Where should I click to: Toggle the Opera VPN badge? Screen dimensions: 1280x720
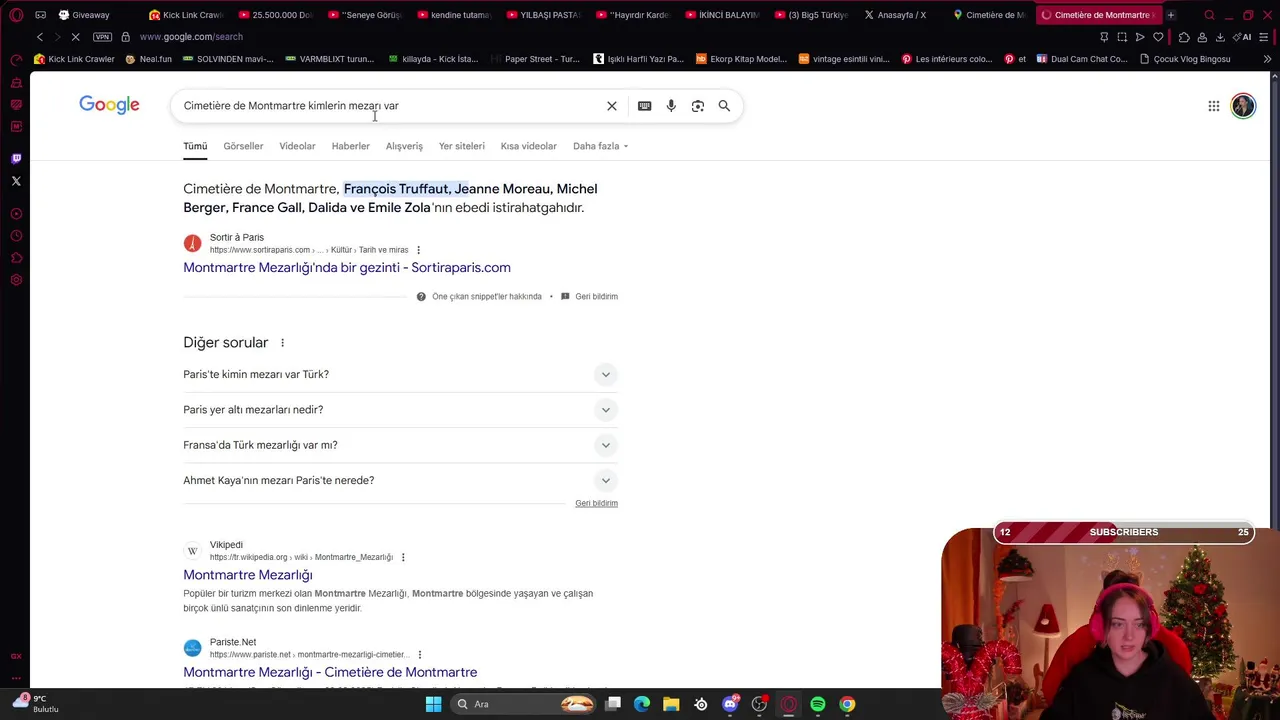pos(102,37)
